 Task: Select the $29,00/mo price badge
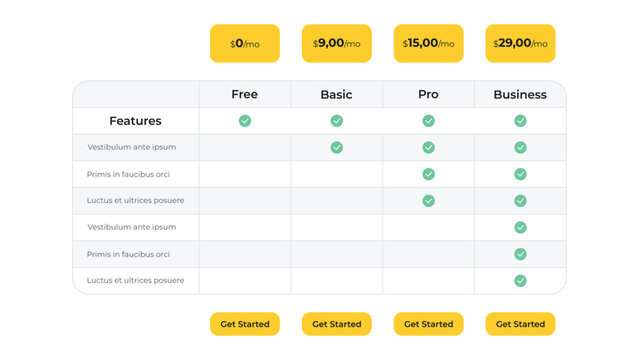520,44
